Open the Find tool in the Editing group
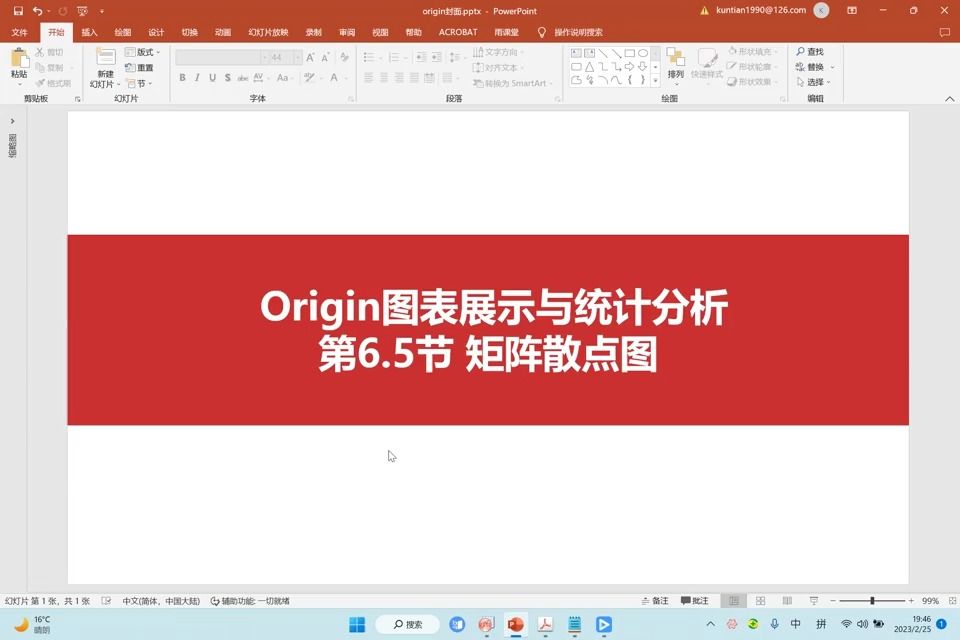Image resolution: width=960 pixels, height=640 pixels. point(811,50)
